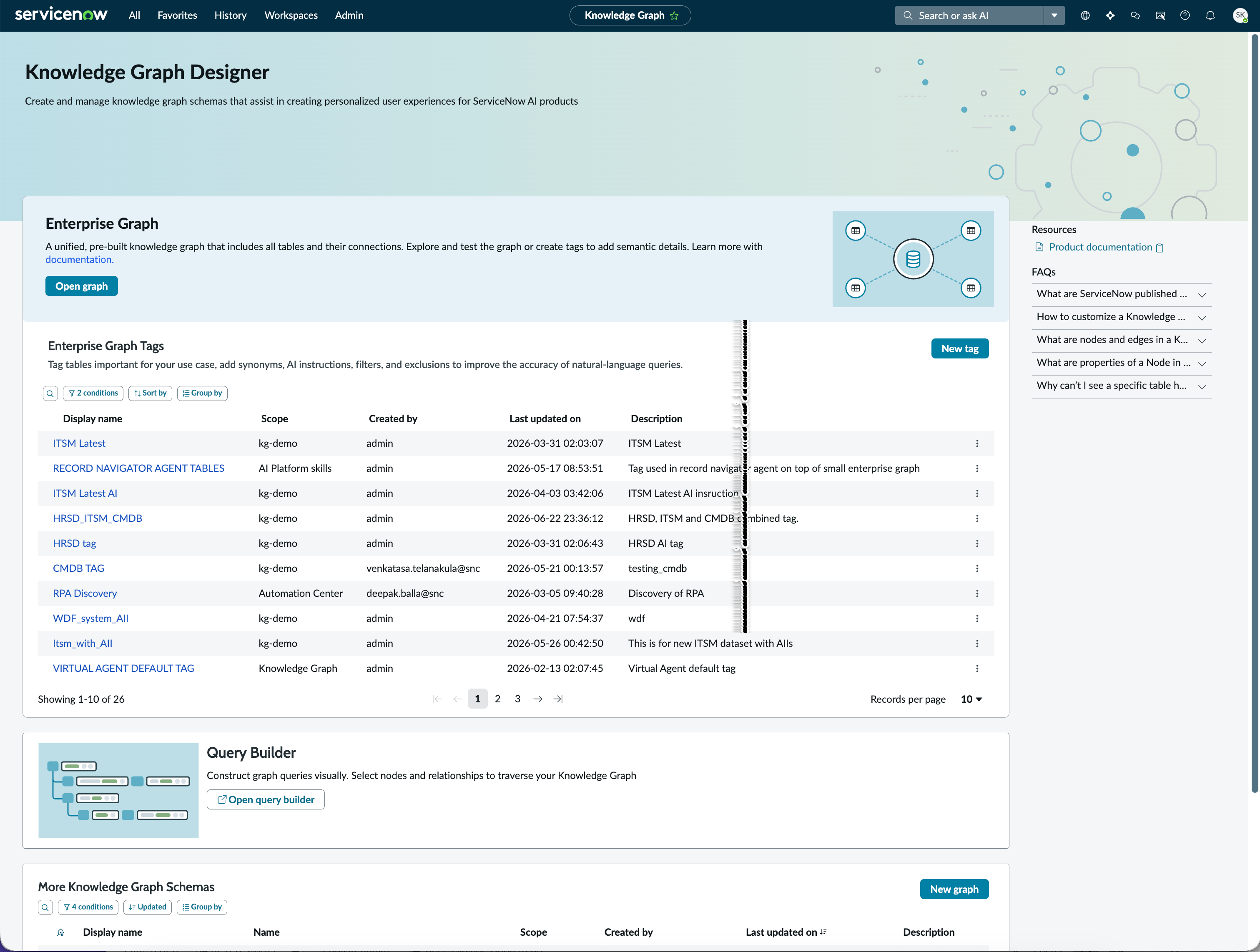
Task: Open the help question mark icon
Action: [1185, 15]
